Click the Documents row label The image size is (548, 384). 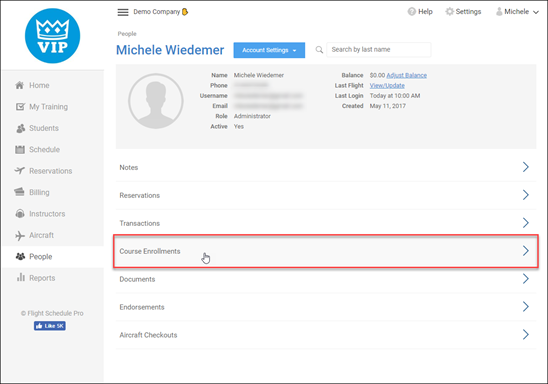point(137,279)
